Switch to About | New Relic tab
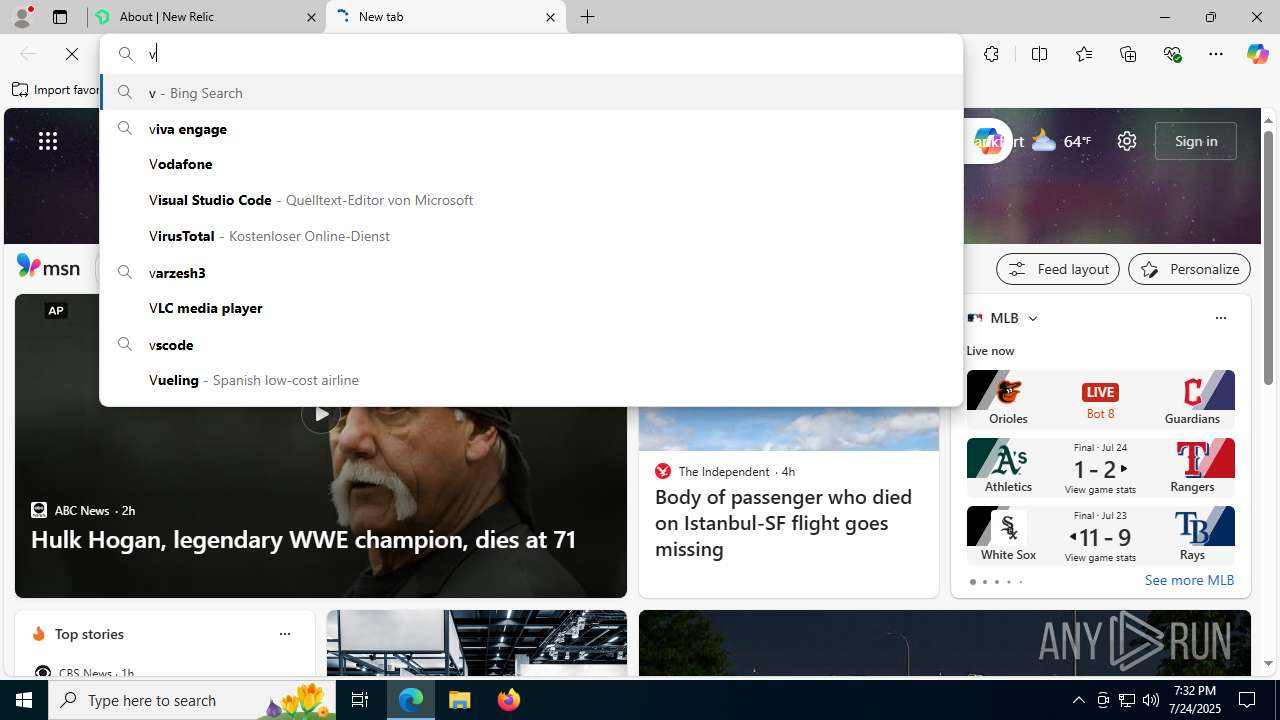Image resolution: width=1280 pixels, height=720 pixels. 206,17
